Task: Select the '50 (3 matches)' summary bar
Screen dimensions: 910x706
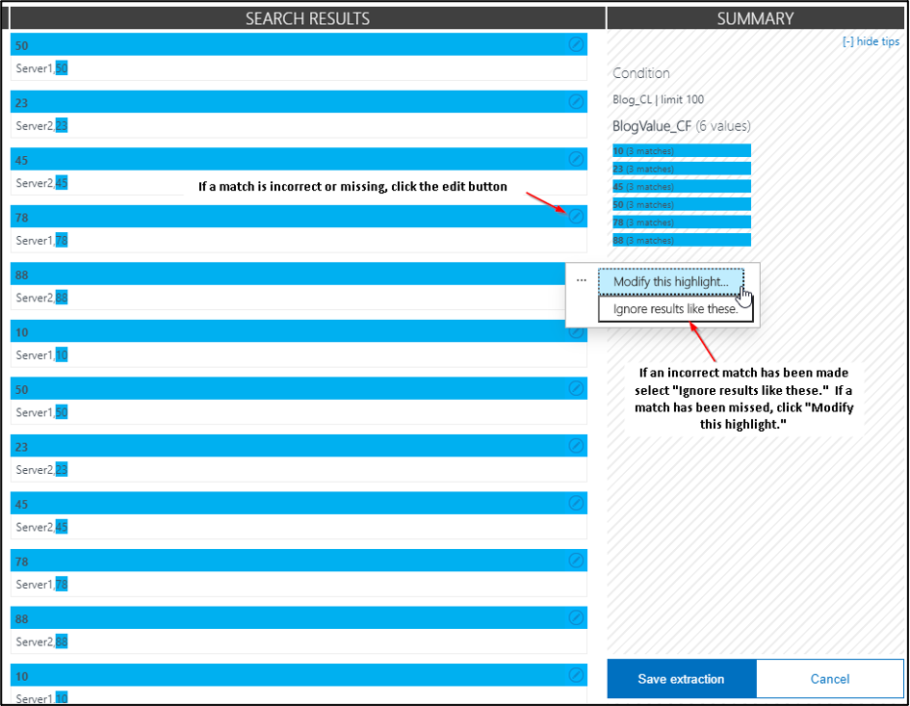Action: click(680, 204)
